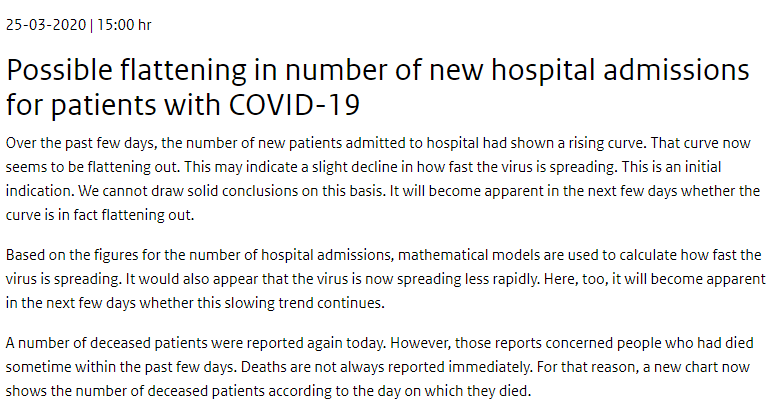Viewport: 769px width, 412px height.
Task: Click the date 25-03-2020 in timestamp
Action: [46, 25]
